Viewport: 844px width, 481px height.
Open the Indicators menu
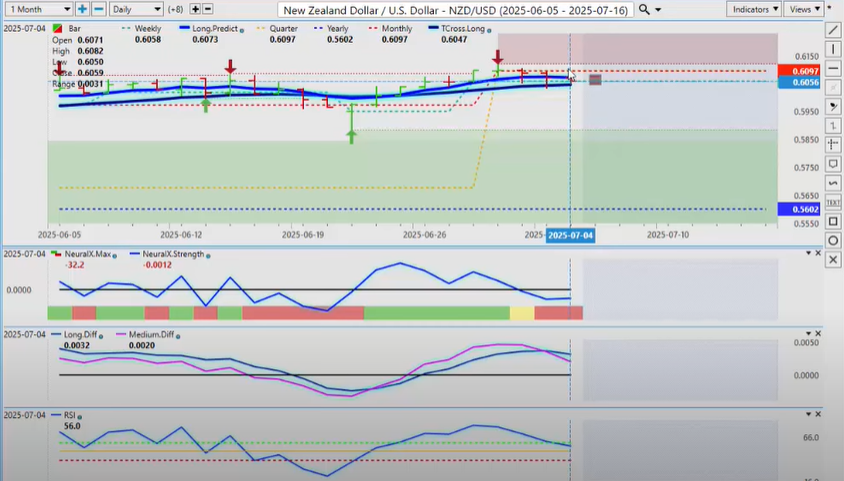[x=753, y=9]
